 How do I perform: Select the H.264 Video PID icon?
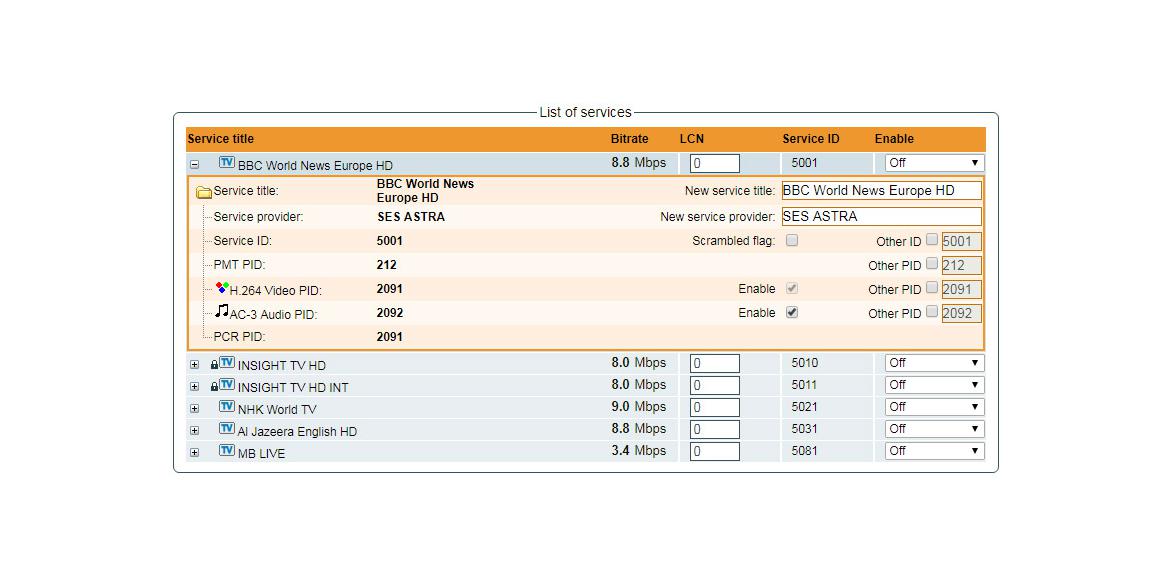[222, 286]
